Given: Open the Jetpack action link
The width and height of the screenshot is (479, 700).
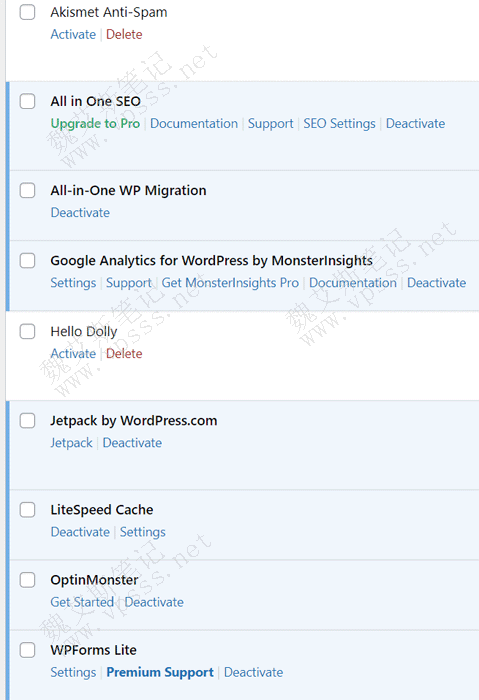Looking at the screenshot, I should click(x=71, y=443).
